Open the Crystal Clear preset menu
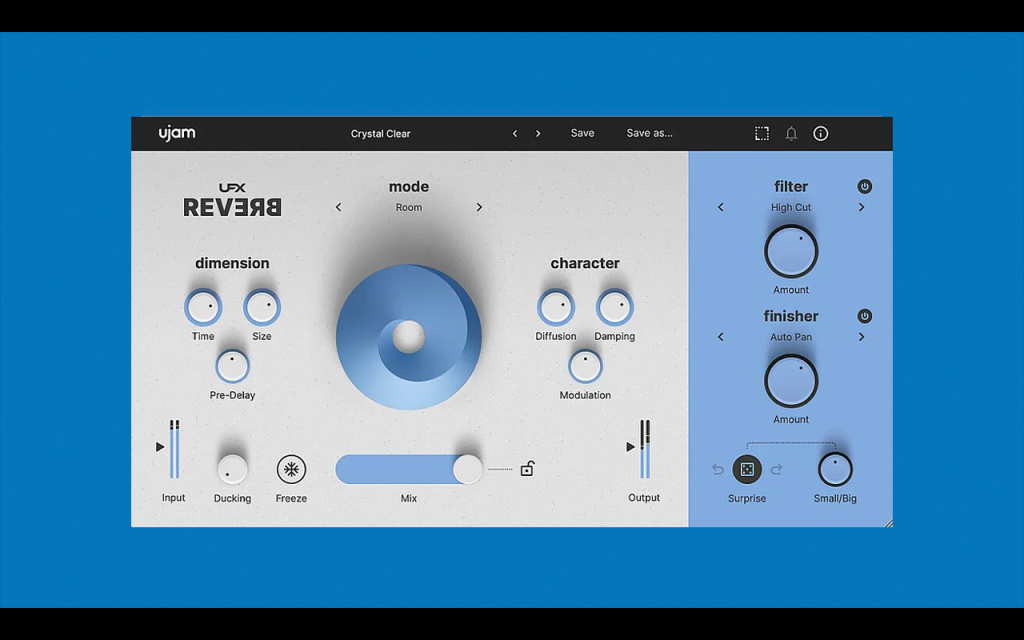The image size is (1024, 640). click(x=381, y=134)
